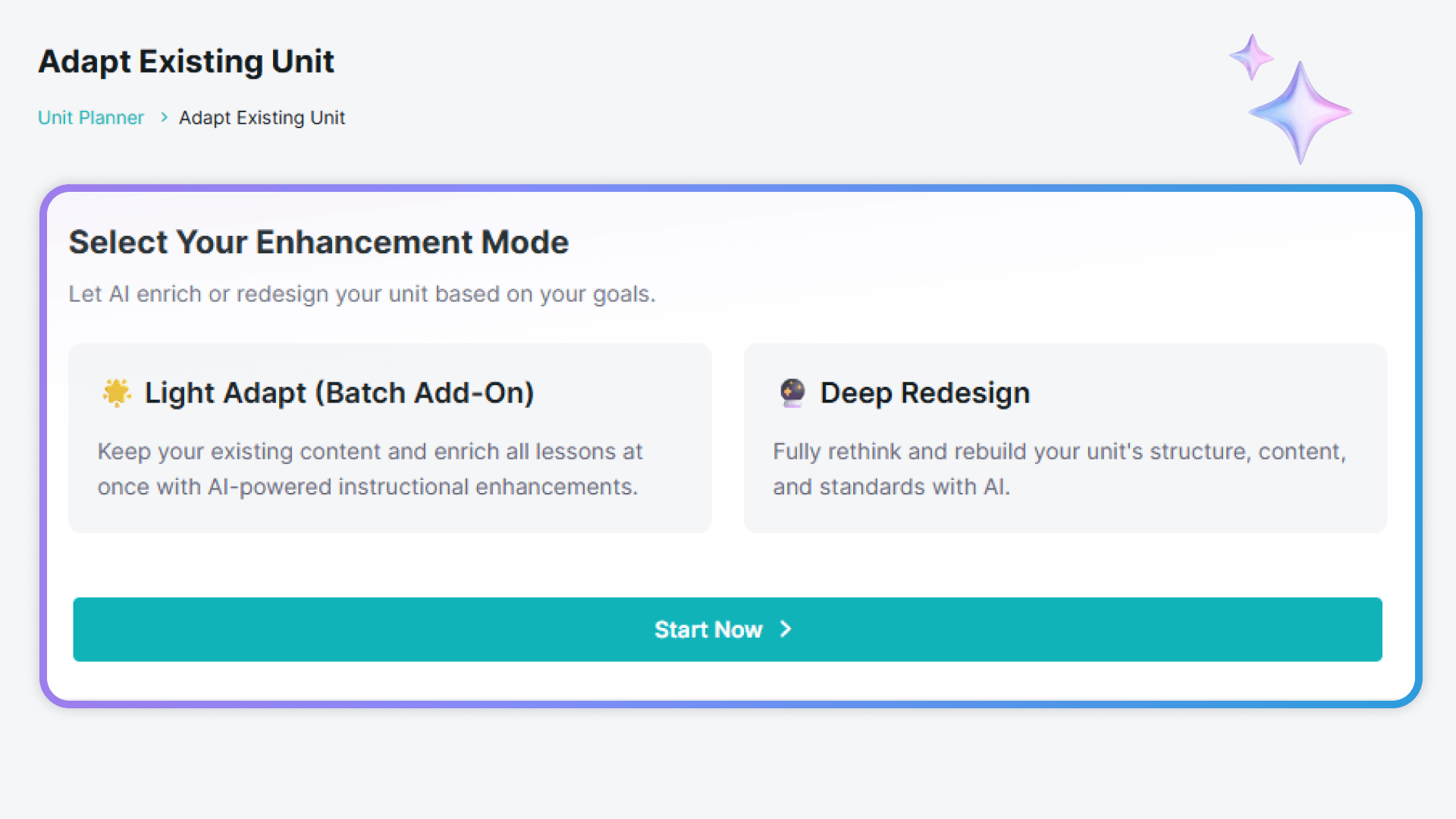Image resolution: width=1456 pixels, height=819 pixels.
Task: Click the Adapt Existing Unit breadcrumb item
Action: click(x=262, y=118)
